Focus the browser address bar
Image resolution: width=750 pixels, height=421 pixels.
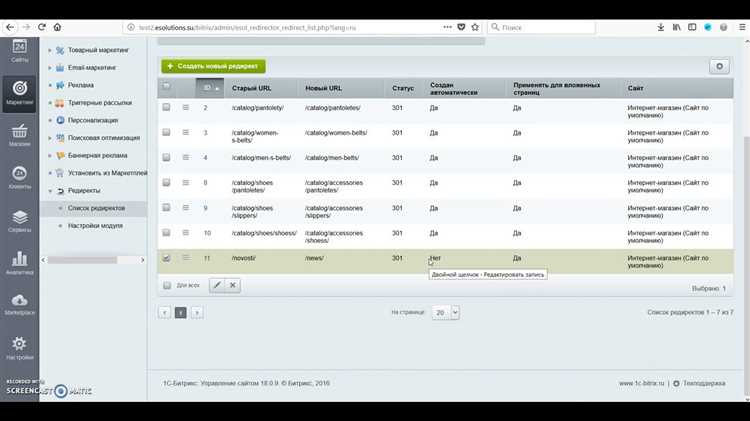click(x=287, y=27)
